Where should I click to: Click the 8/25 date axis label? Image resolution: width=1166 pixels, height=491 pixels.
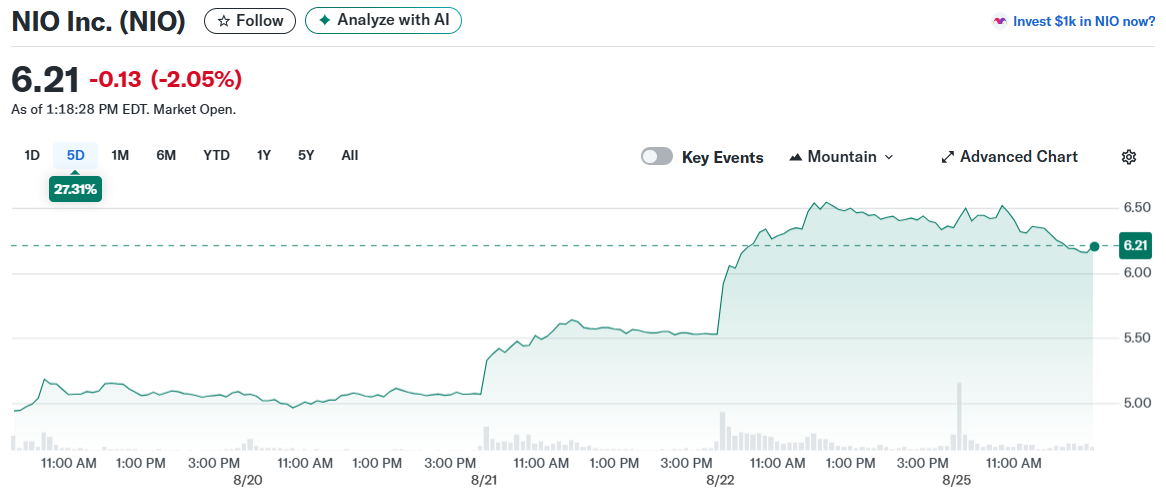pos(956,481)
